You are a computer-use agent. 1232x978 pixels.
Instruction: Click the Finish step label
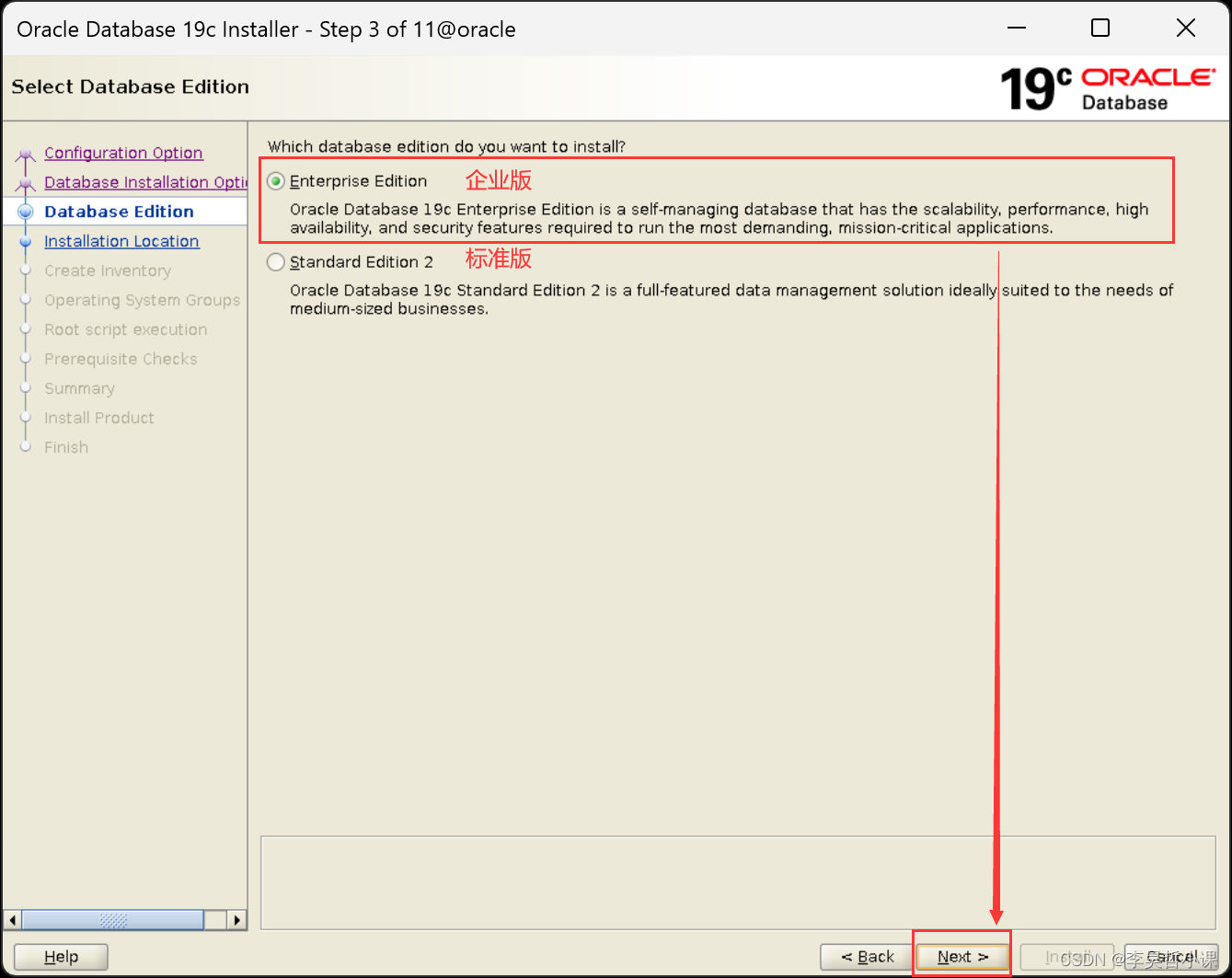(66, 447)
